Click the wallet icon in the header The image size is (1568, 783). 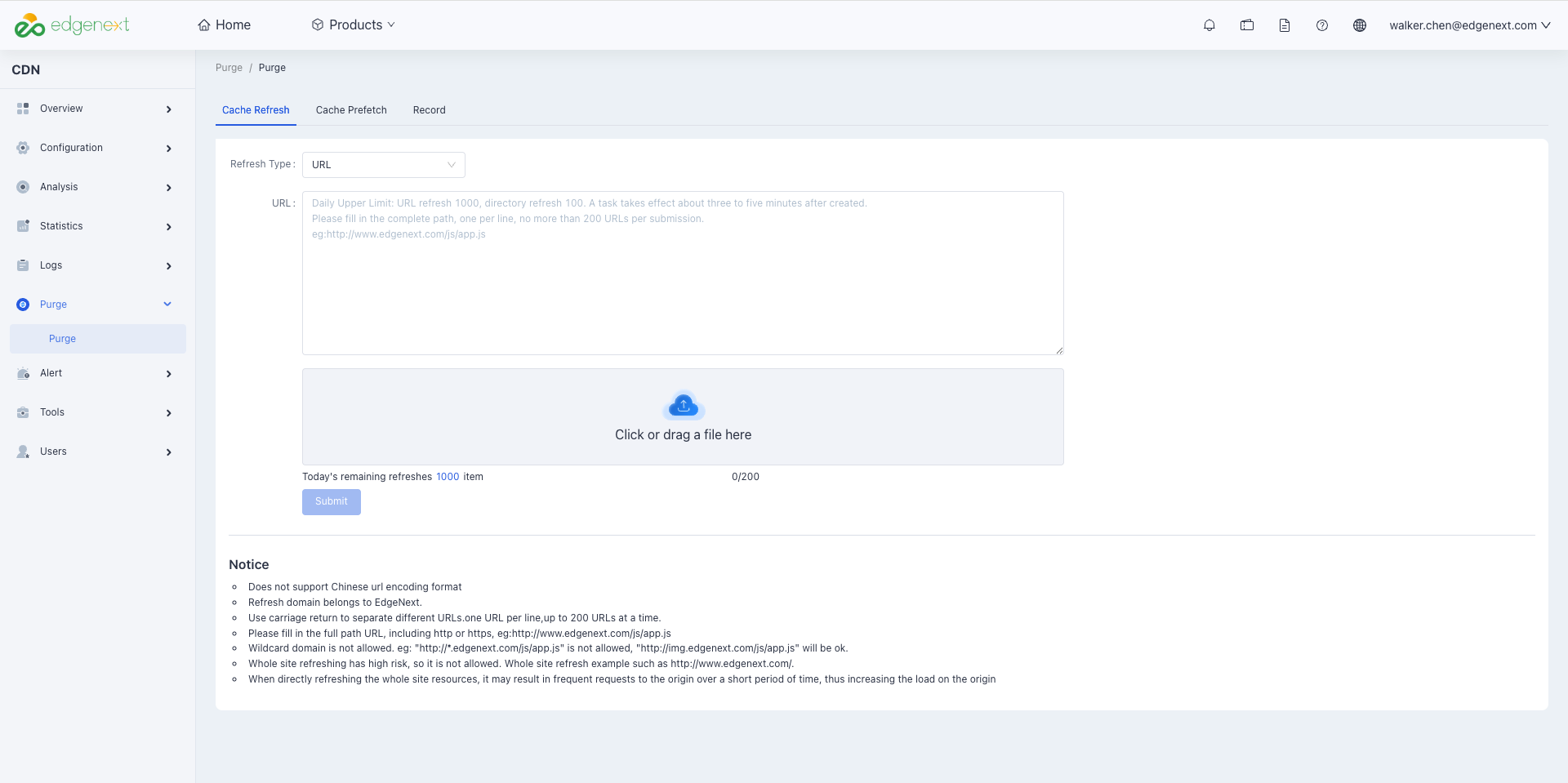[x=1247, y=25]
